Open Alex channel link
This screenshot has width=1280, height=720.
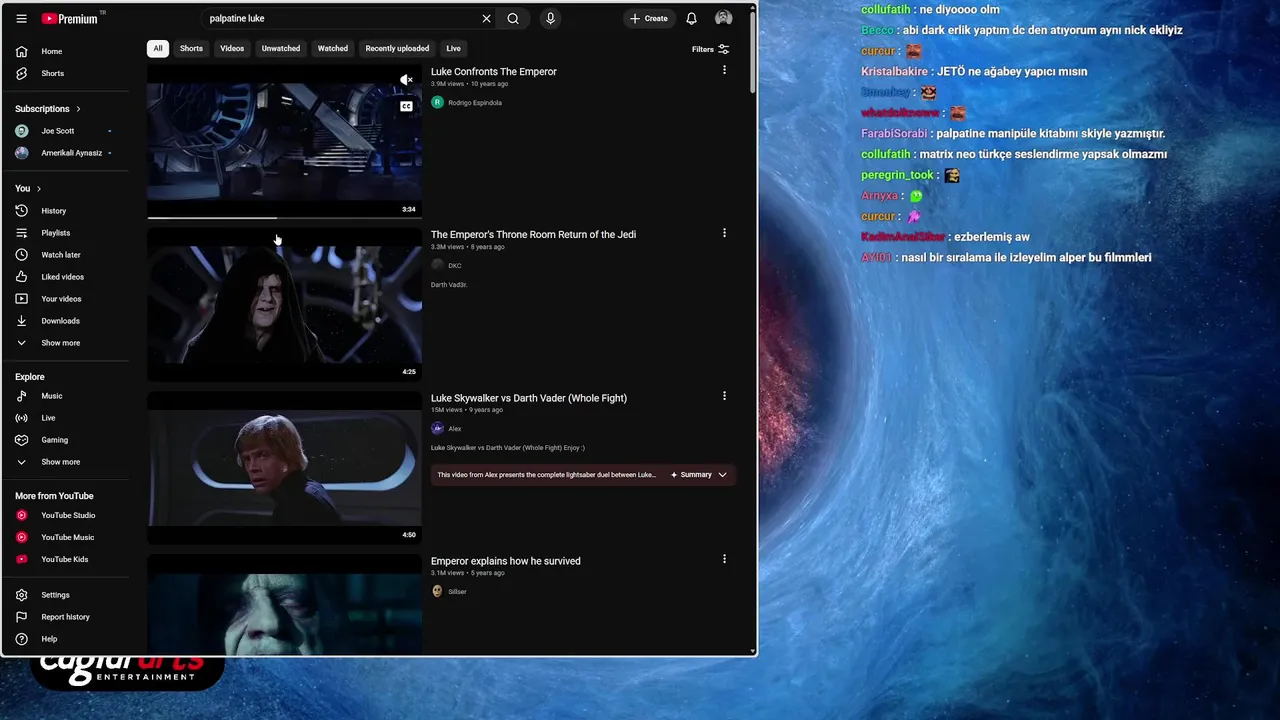[x=454, y=429]
